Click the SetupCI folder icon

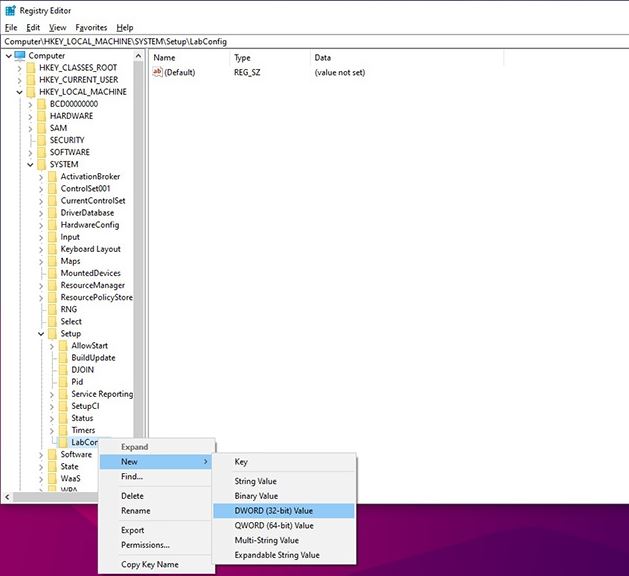(63, 406)
